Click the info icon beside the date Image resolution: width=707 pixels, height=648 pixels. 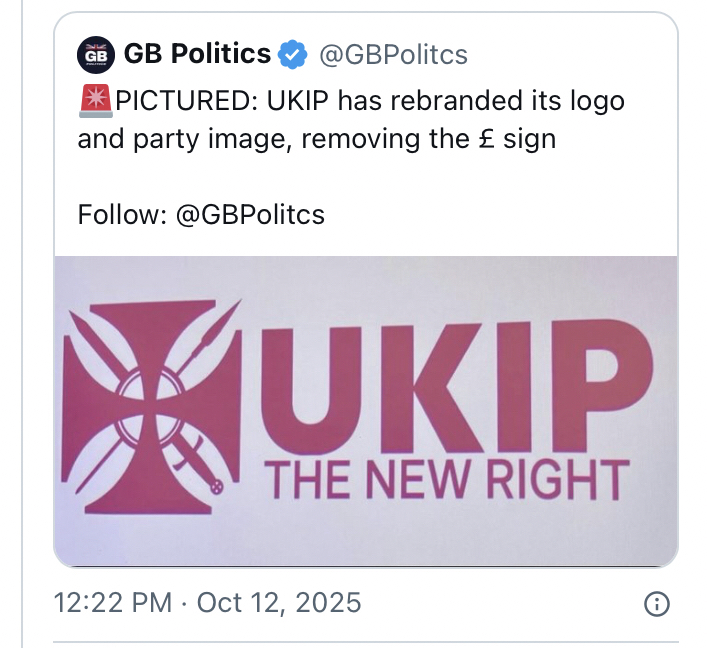tap(656, 604)
